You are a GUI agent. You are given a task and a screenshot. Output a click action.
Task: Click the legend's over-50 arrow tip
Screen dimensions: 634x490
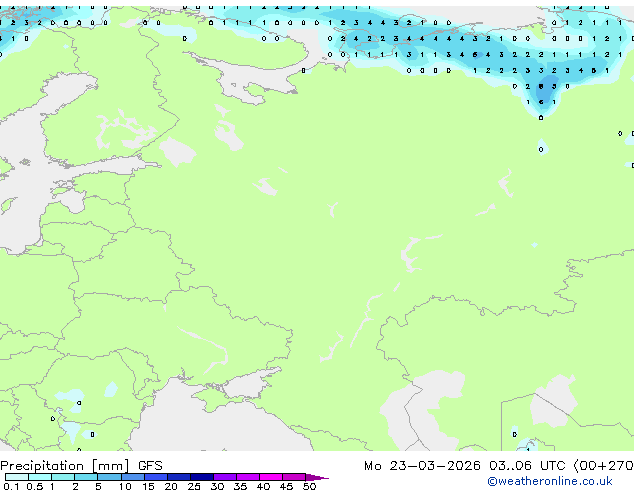pyautogui.click(x=317, y=477)
